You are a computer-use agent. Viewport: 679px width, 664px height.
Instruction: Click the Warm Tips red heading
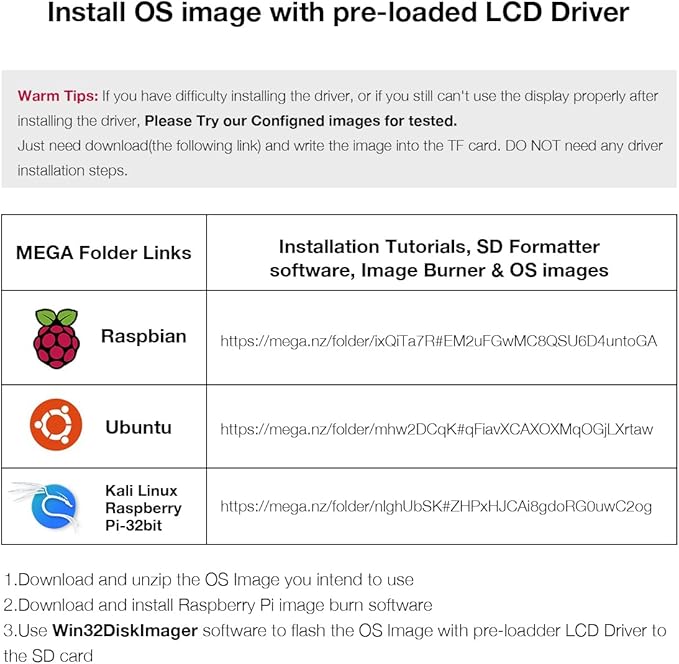(x=58, y=96)
